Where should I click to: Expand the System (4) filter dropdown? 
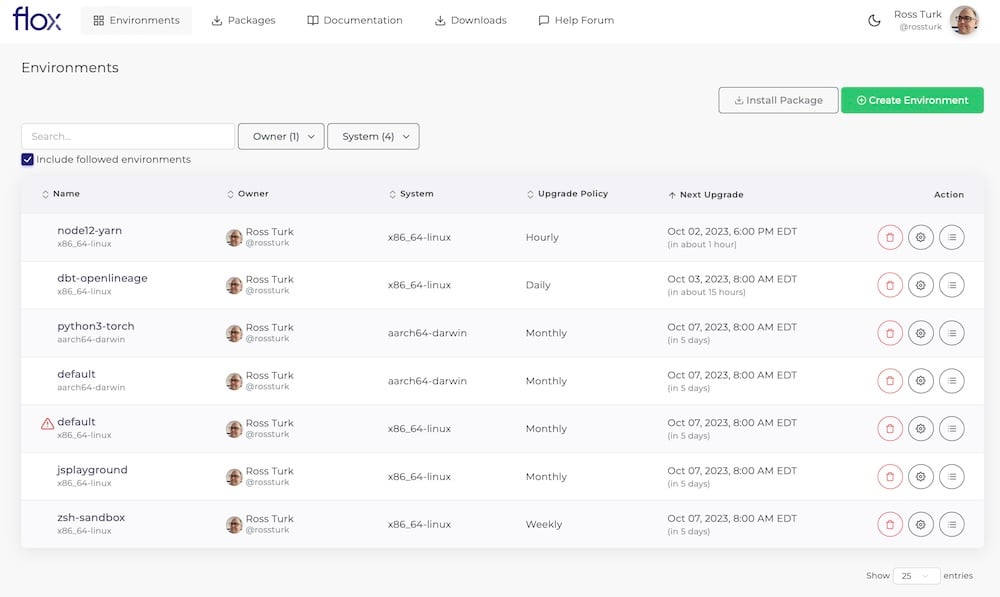(x=373, y=137)
